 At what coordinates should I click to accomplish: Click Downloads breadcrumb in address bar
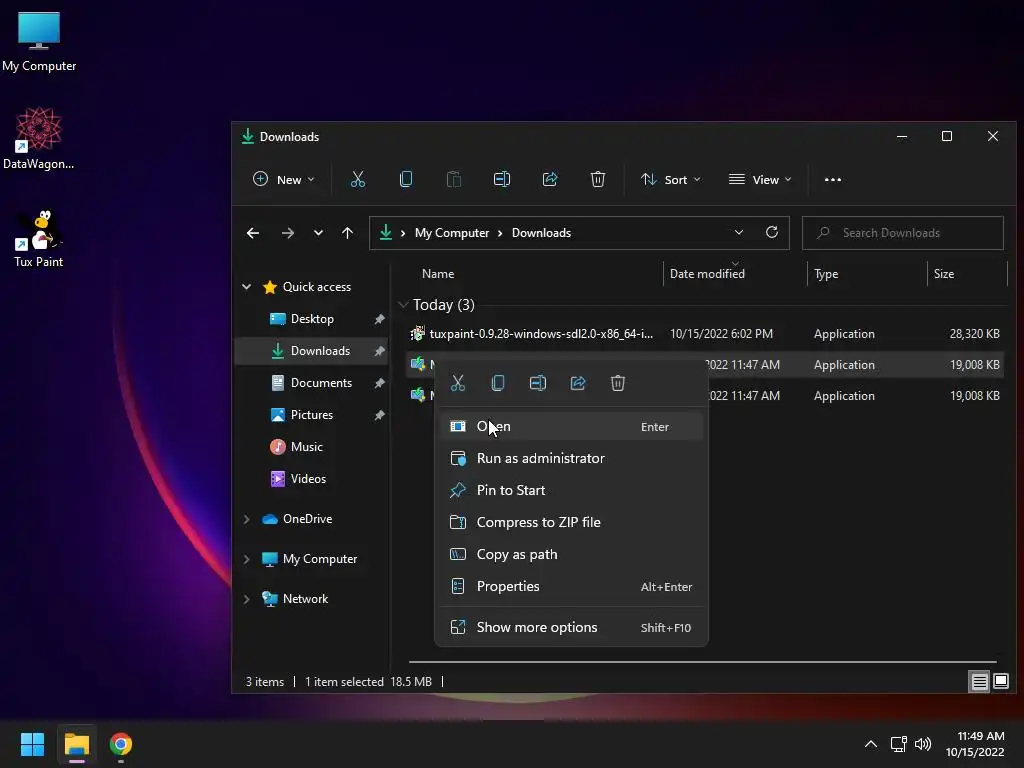pyautogui.click(x=541, y=232)
